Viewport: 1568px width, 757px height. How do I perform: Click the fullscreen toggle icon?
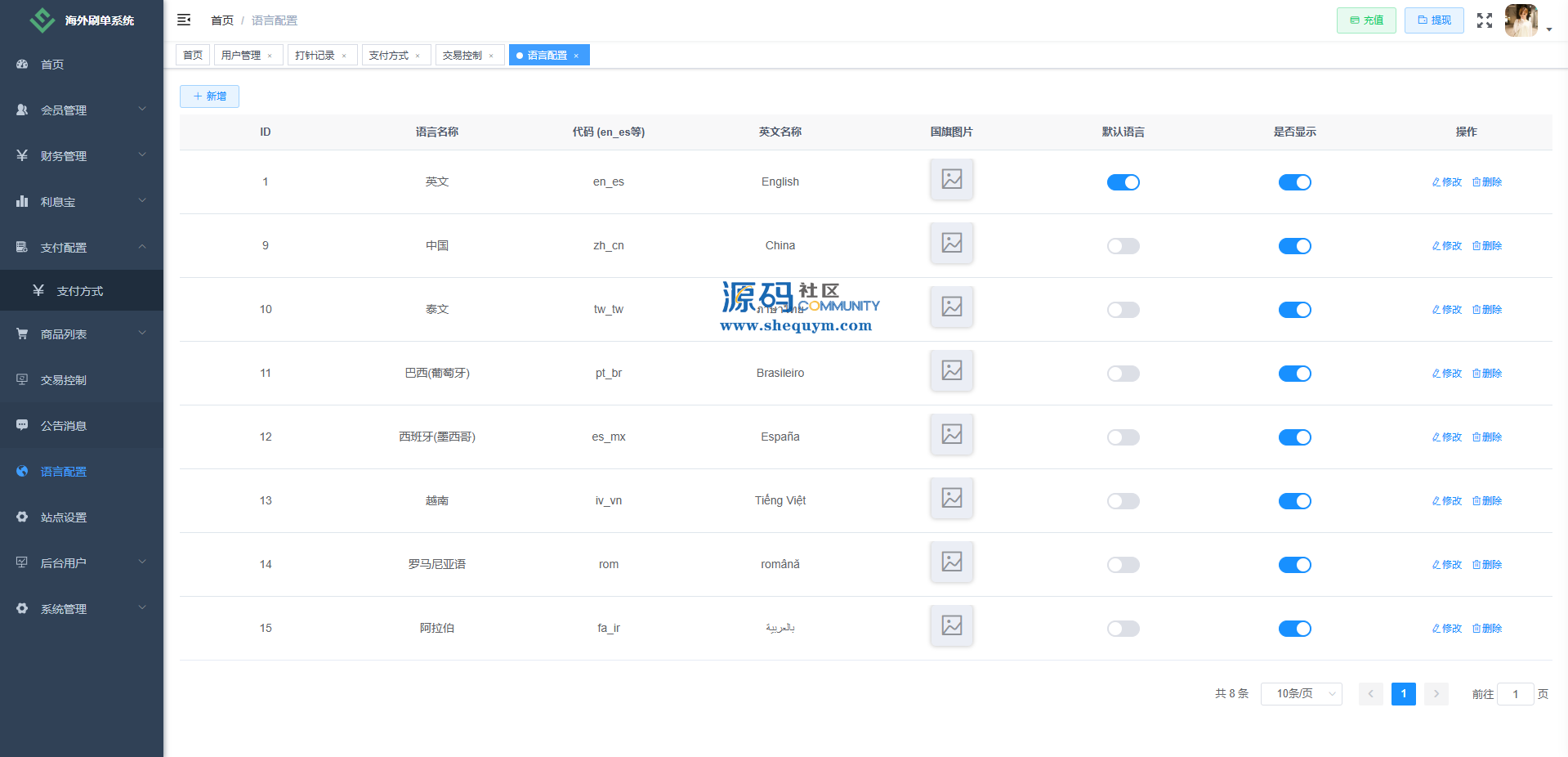tap(1484, 20)
